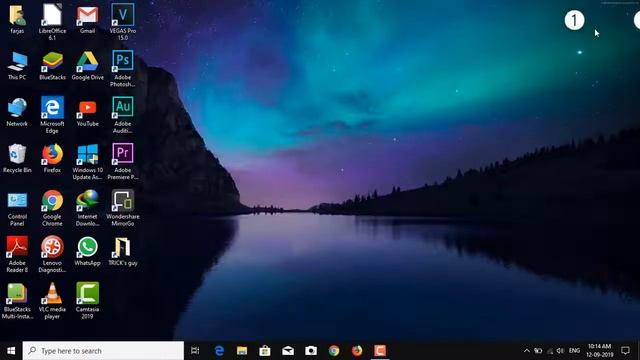Select Lenovo Diagnostics icon
640x360 pixels.
[x=52, y=255]
